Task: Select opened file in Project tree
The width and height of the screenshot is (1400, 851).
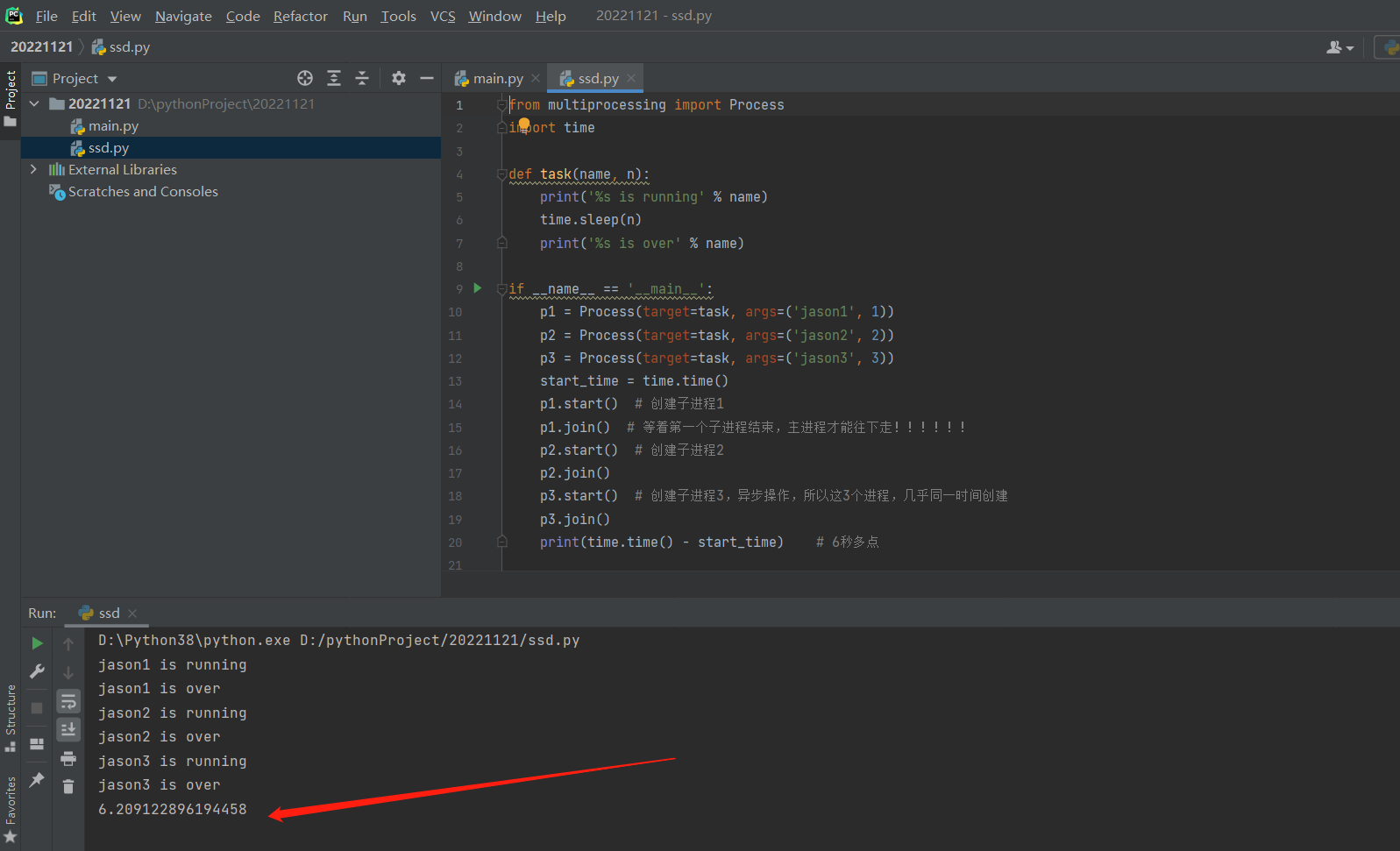Action: pos(305,78)
